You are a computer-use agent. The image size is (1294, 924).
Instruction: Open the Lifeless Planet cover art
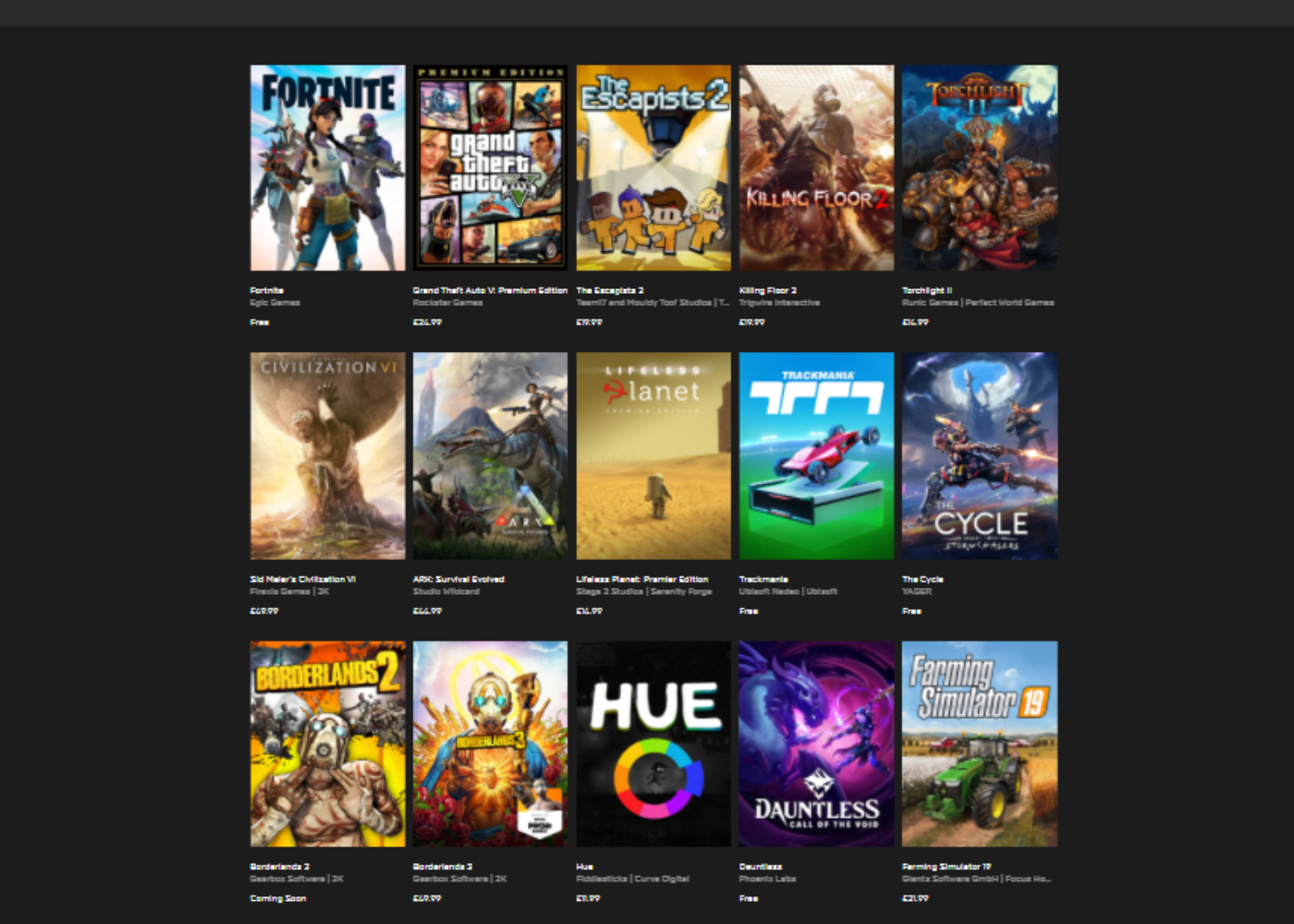(653, 456)
